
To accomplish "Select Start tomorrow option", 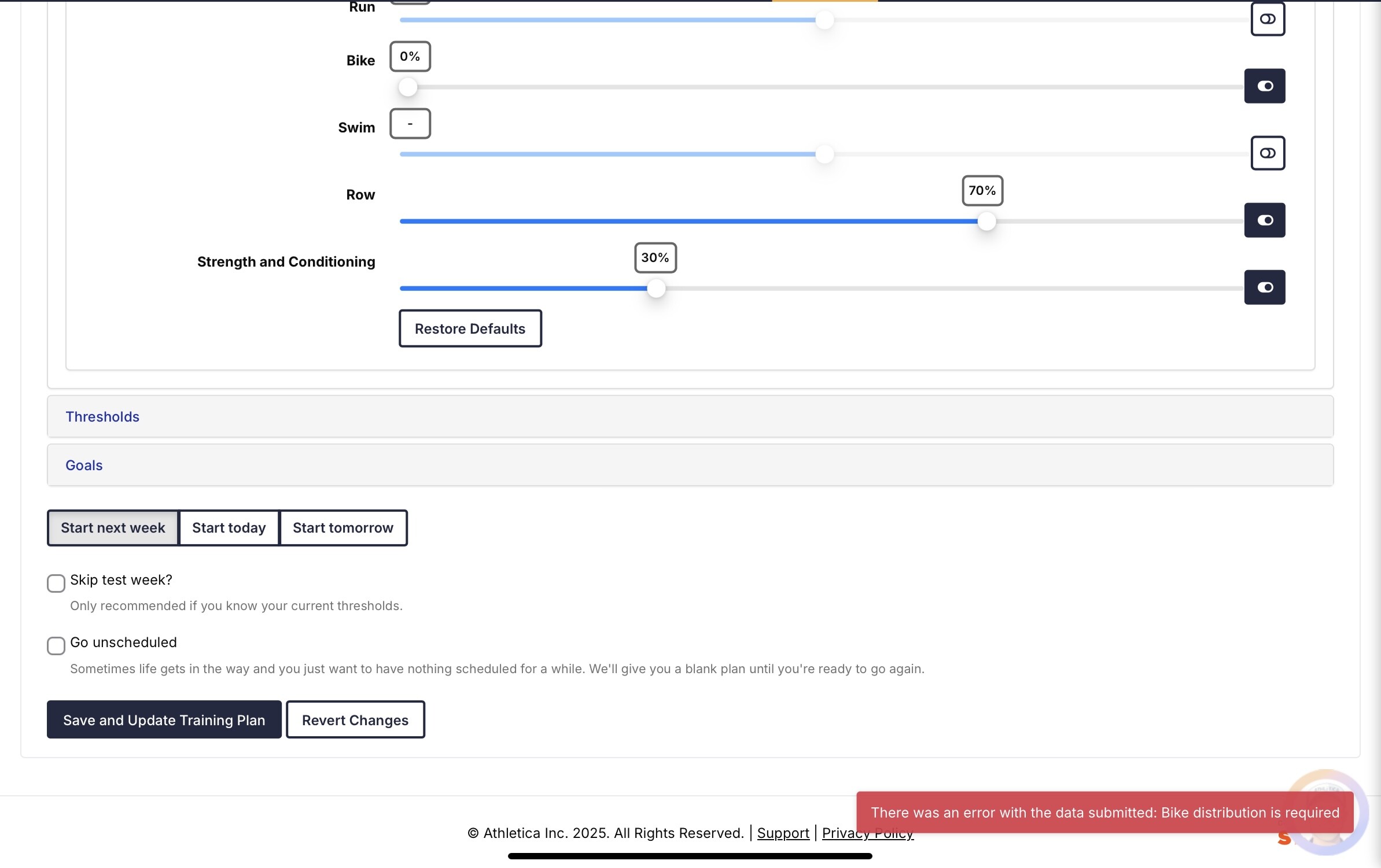I will (343, 527).
